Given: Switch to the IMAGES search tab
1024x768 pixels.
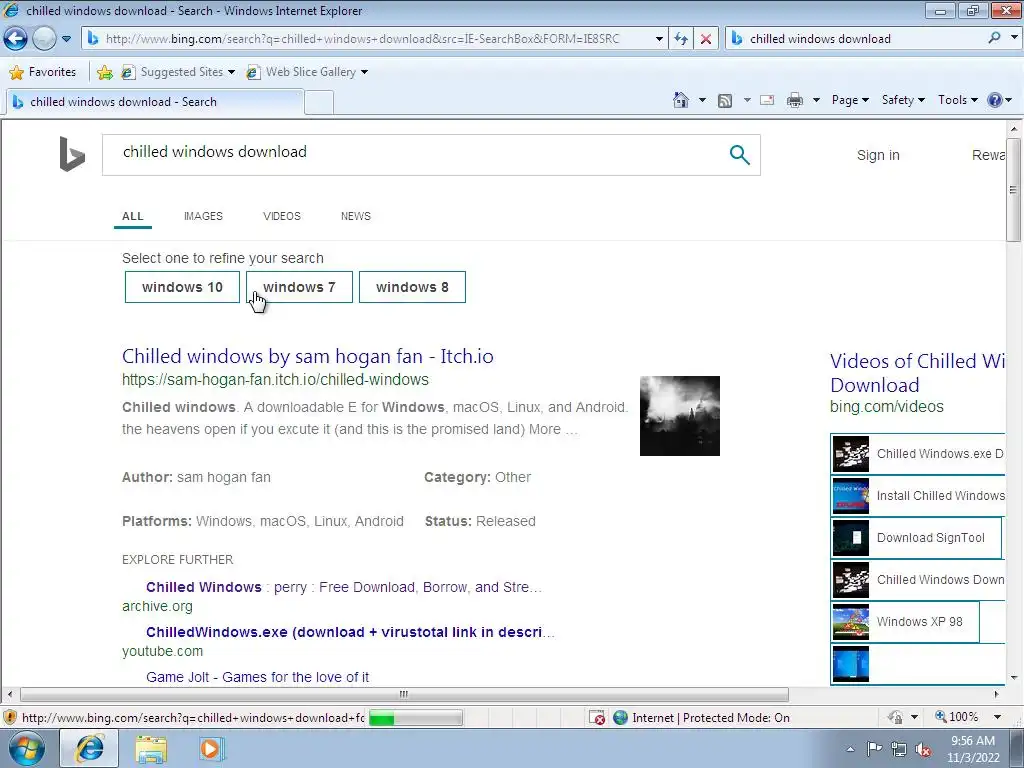Looking at the screenshot, I should click(203, 216).
